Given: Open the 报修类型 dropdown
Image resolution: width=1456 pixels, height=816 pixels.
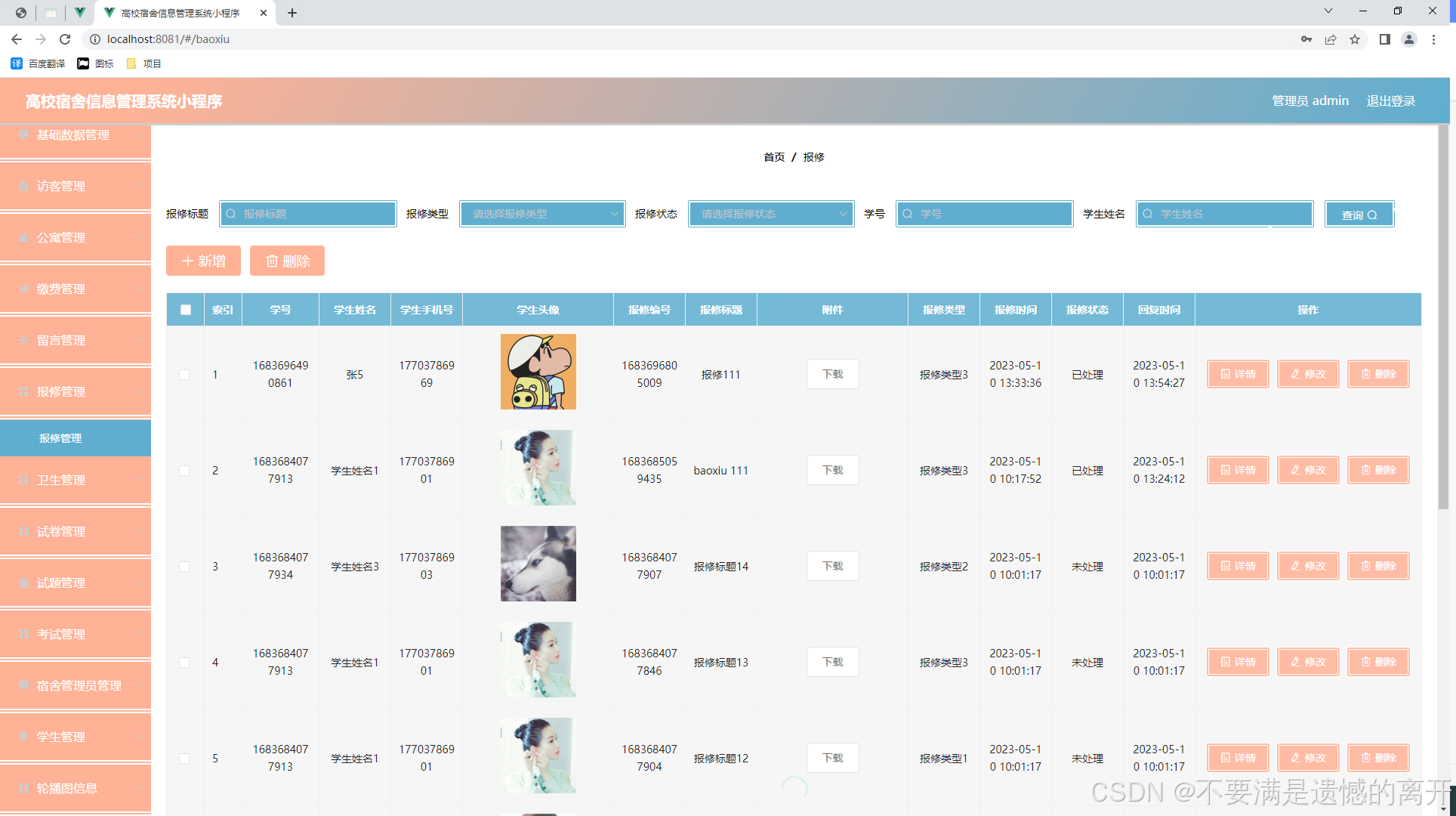Looking at the screenshot, I should tap(542, 214).
